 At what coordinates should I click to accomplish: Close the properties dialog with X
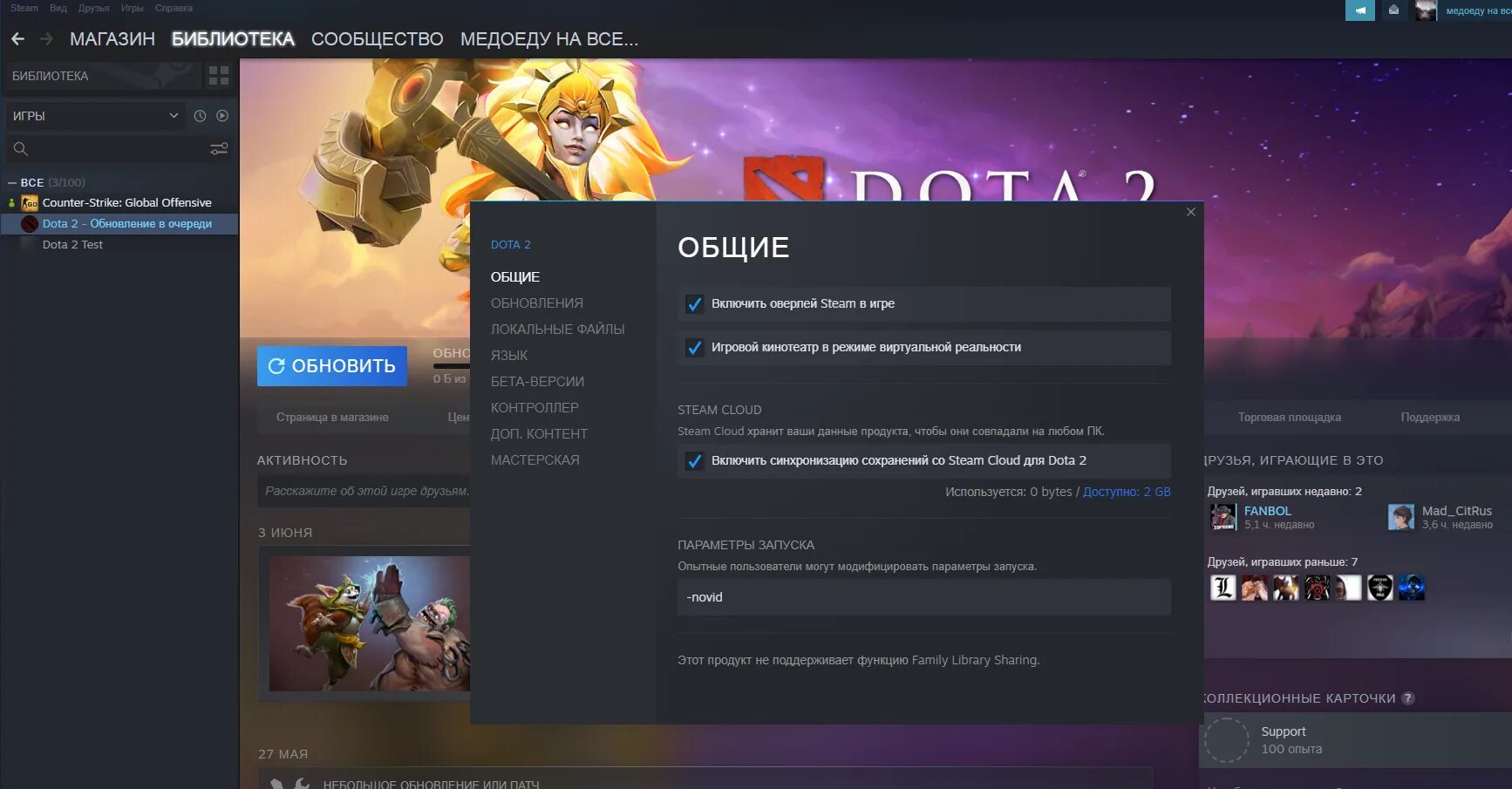click(1191, 212)
